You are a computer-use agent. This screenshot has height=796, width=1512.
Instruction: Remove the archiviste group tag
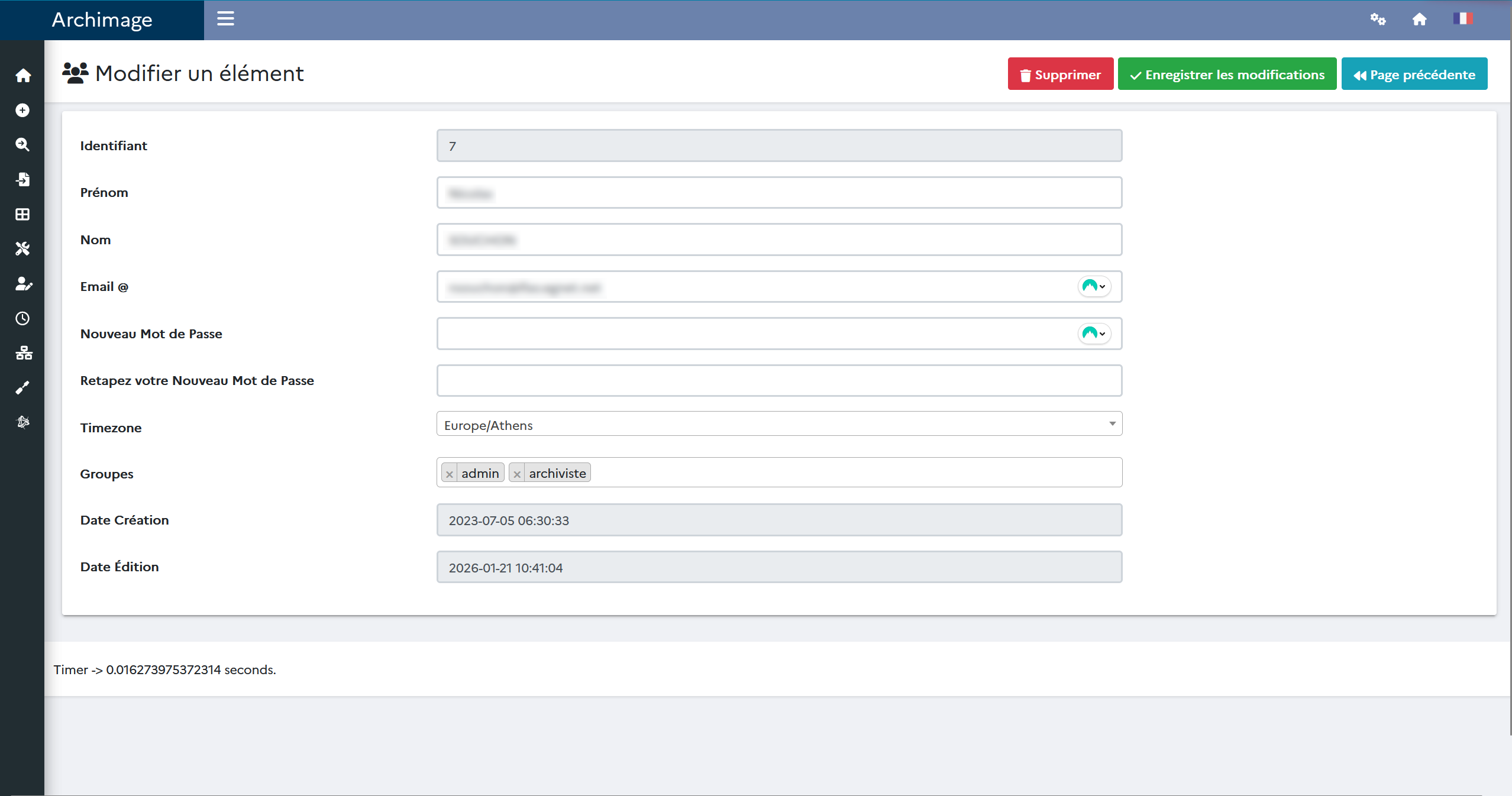(517, 474)
